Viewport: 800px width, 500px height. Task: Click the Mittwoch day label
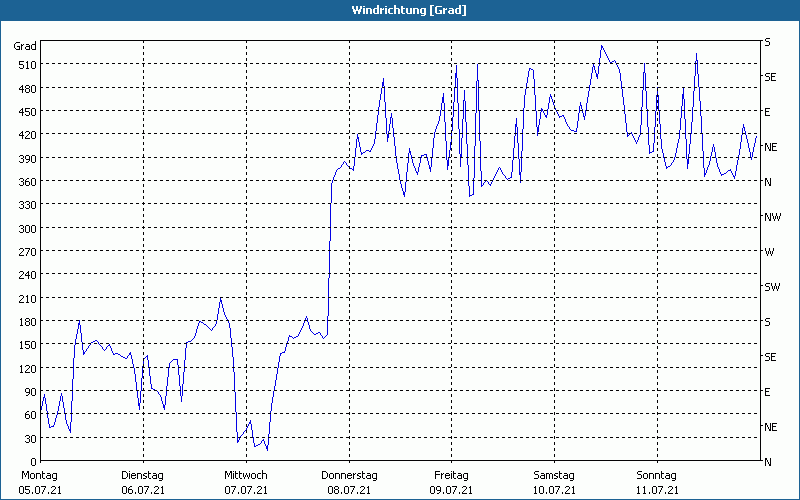(245, 476)
